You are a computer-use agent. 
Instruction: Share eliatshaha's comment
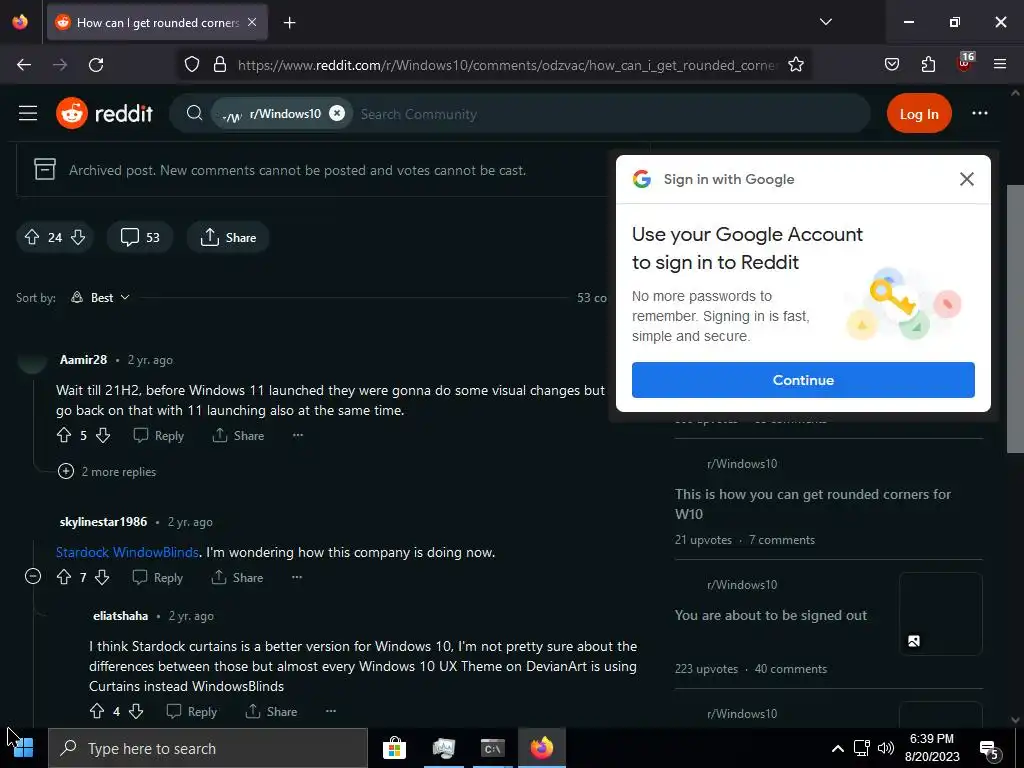point(271,712)
